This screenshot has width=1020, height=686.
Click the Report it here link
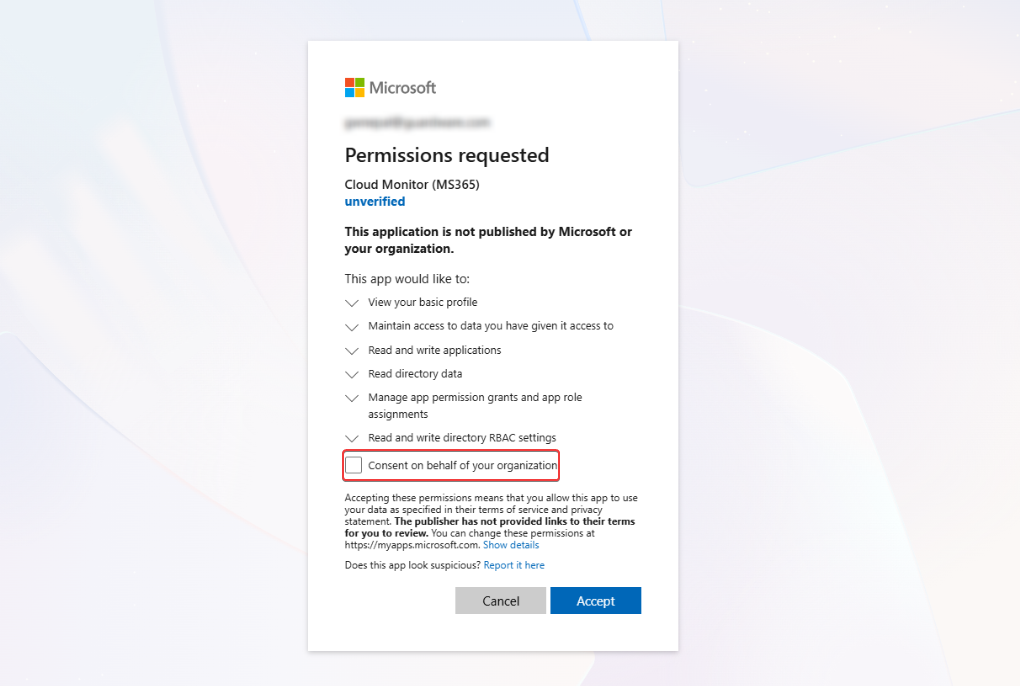(514, 565)
